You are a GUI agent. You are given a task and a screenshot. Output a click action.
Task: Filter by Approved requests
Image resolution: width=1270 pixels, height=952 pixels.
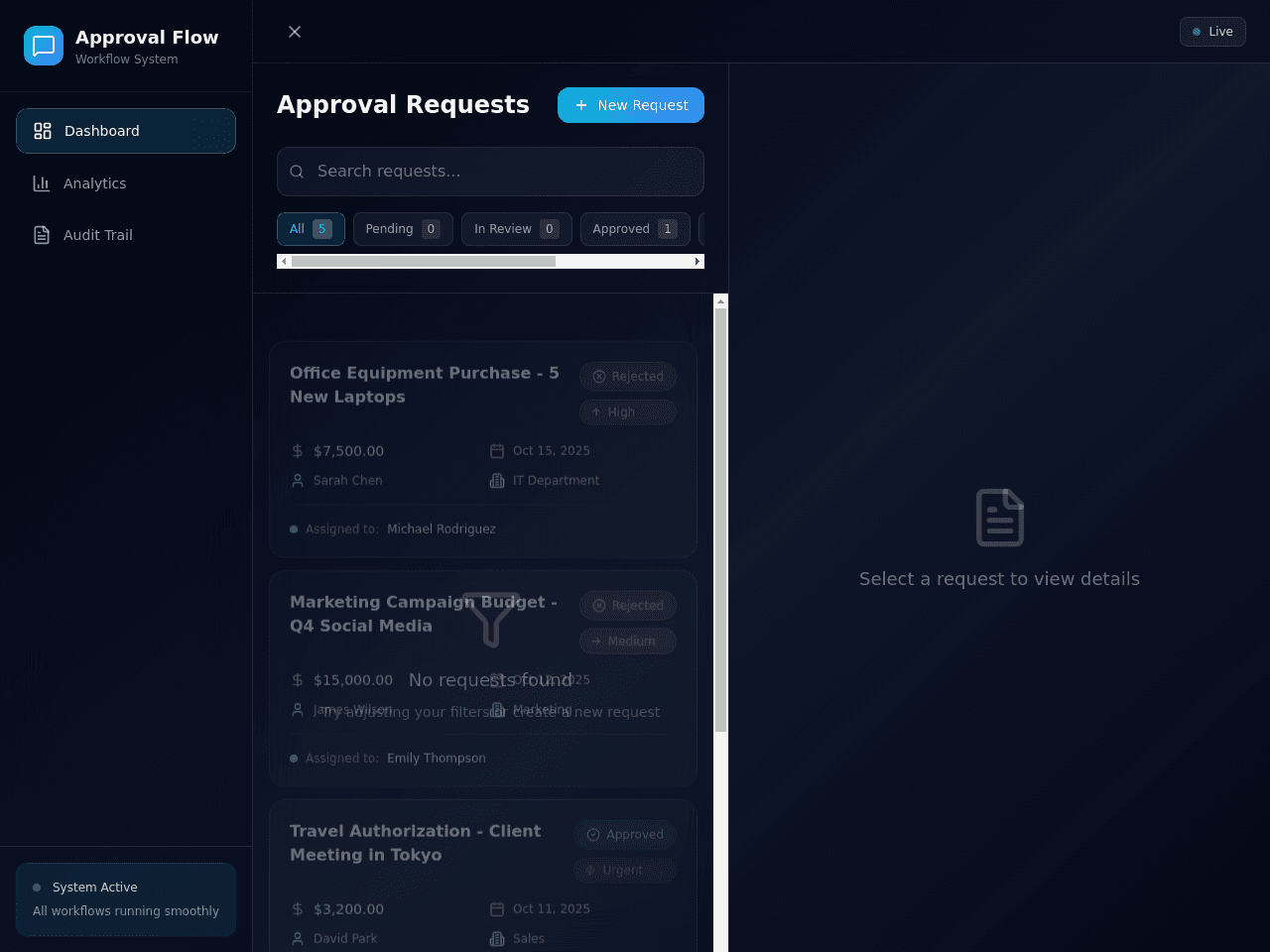click(x=635, y=229)
